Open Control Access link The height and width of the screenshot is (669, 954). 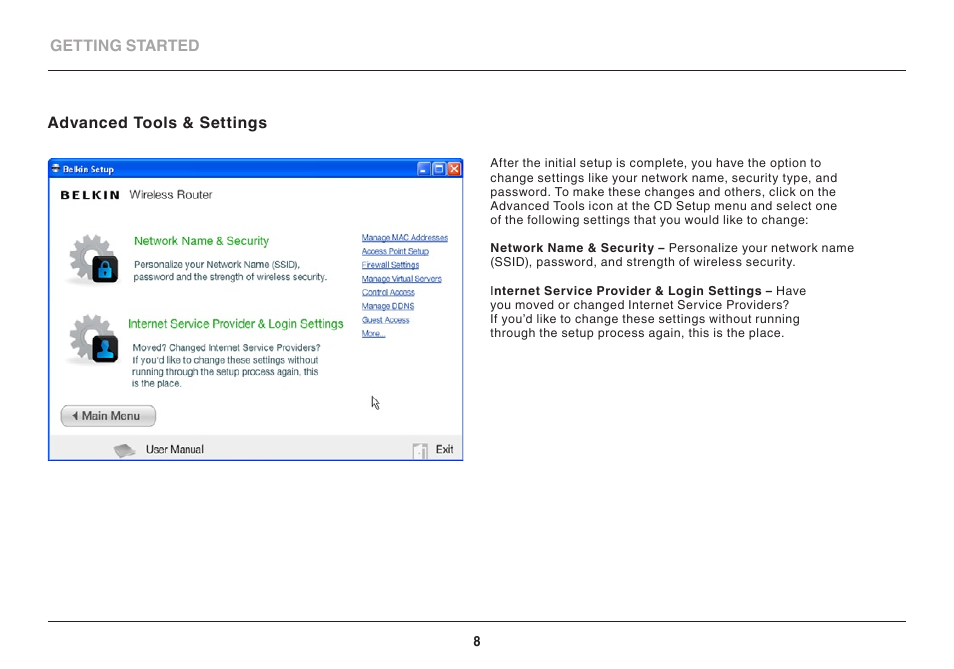coord(388,293)
